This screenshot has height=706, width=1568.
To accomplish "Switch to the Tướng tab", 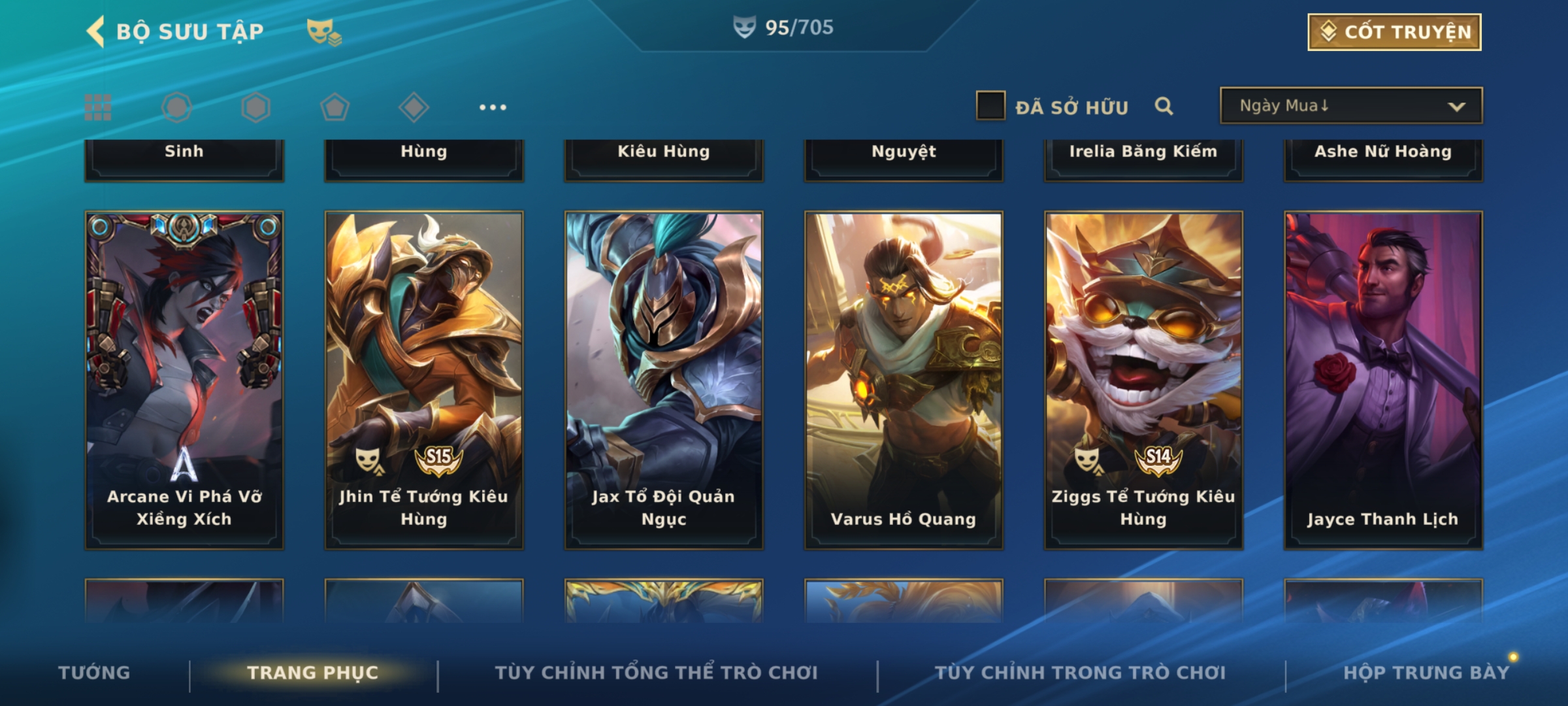I will click(x=94, y=672).
